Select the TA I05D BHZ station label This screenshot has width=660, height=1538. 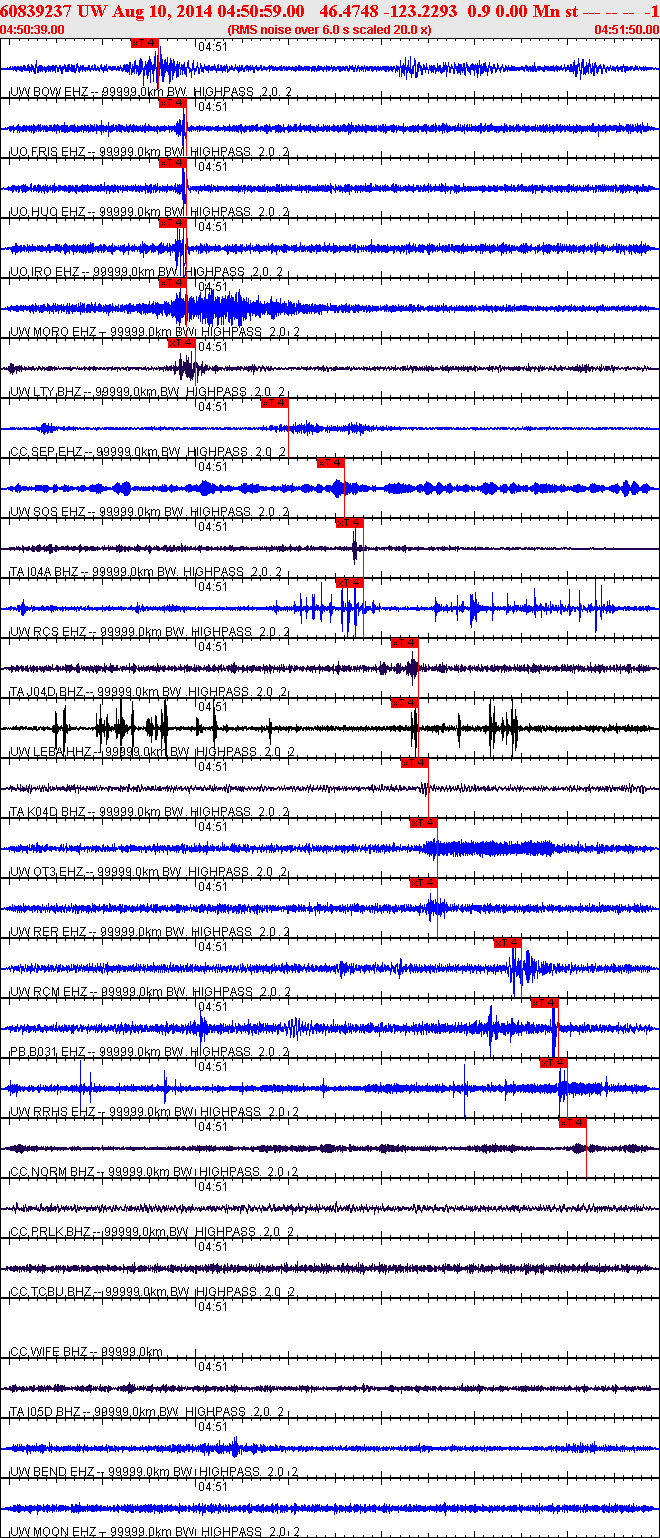(44, 1412)
